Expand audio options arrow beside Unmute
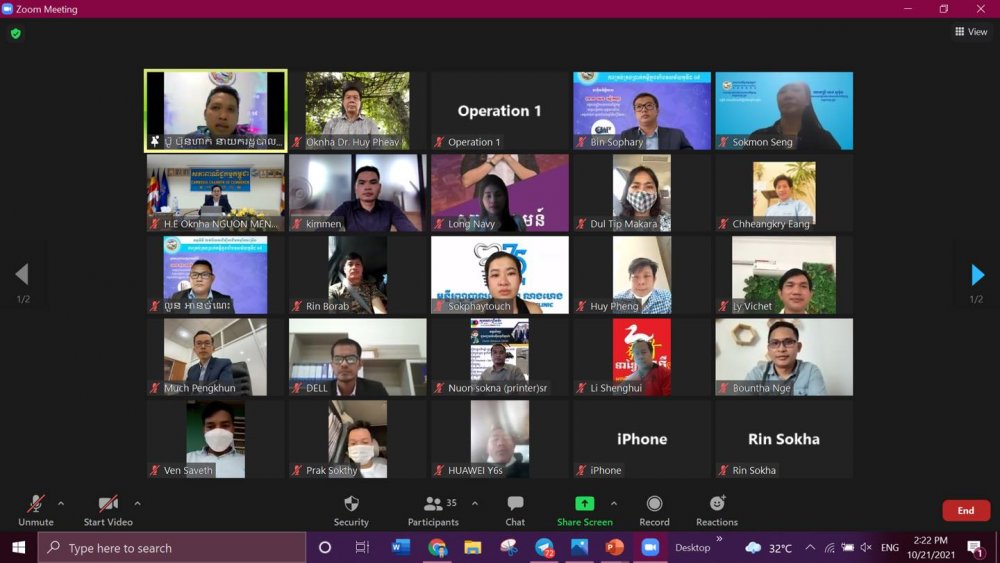1000x563 pixels. tap(61, 503)
